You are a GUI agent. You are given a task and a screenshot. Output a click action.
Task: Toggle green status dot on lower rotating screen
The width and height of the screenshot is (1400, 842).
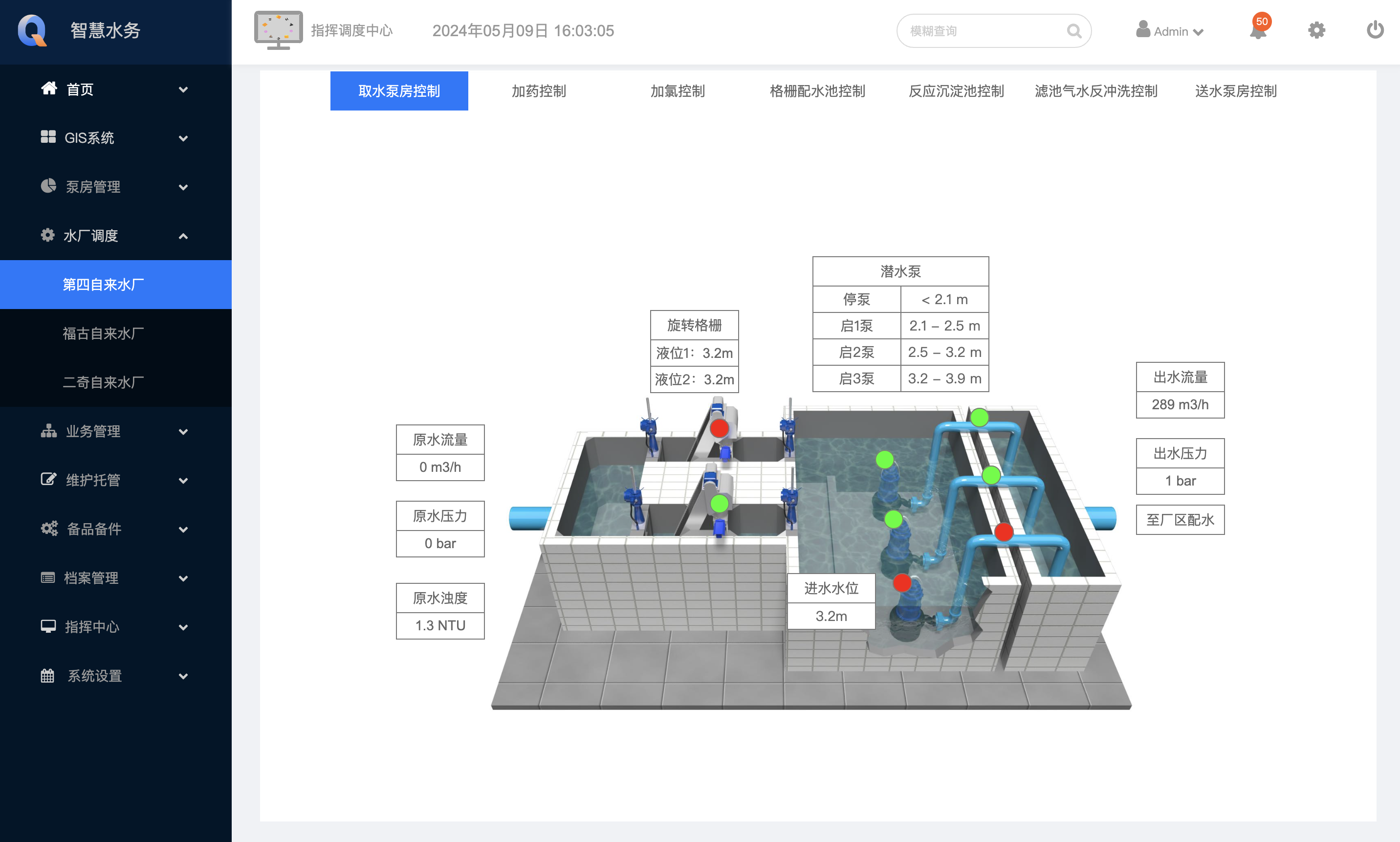719,503
